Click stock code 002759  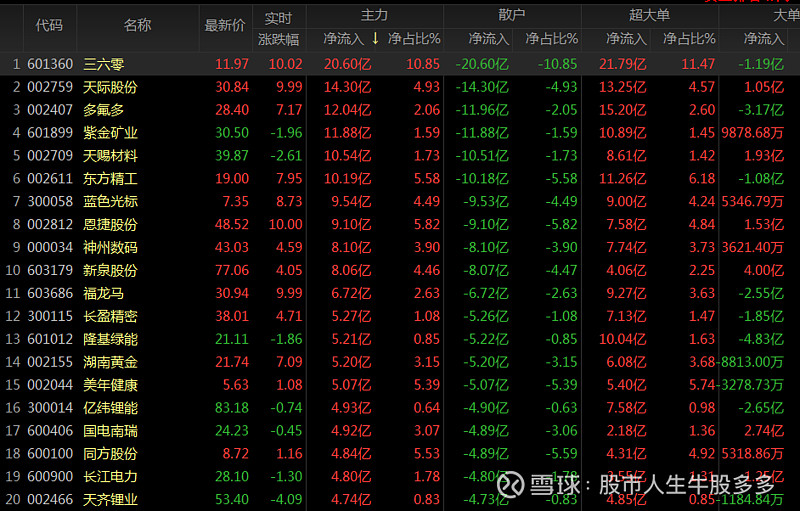(x=50, y=87)
